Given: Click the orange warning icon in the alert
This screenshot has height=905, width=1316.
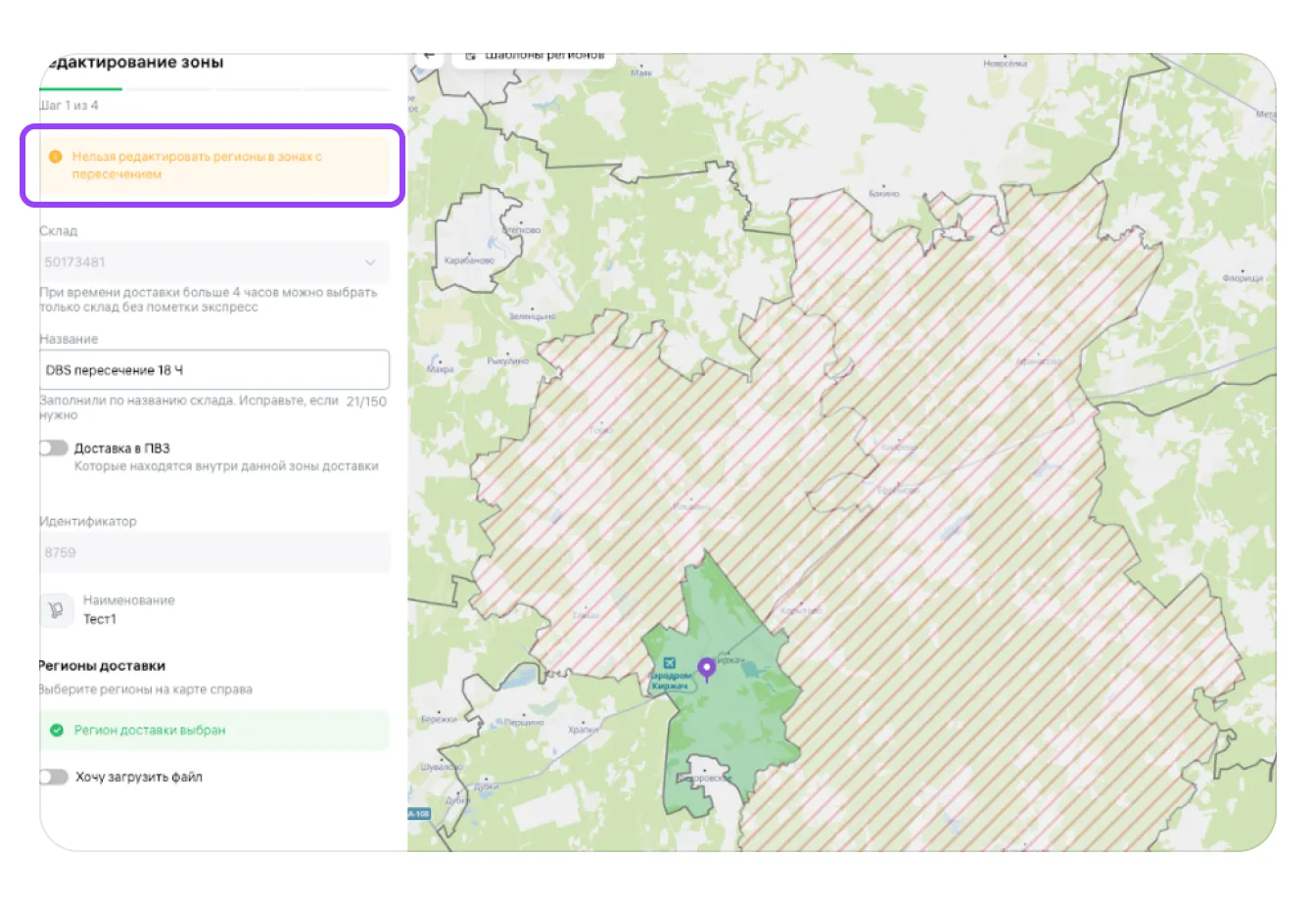Looking at the screenshot, I should pos(56,157).
